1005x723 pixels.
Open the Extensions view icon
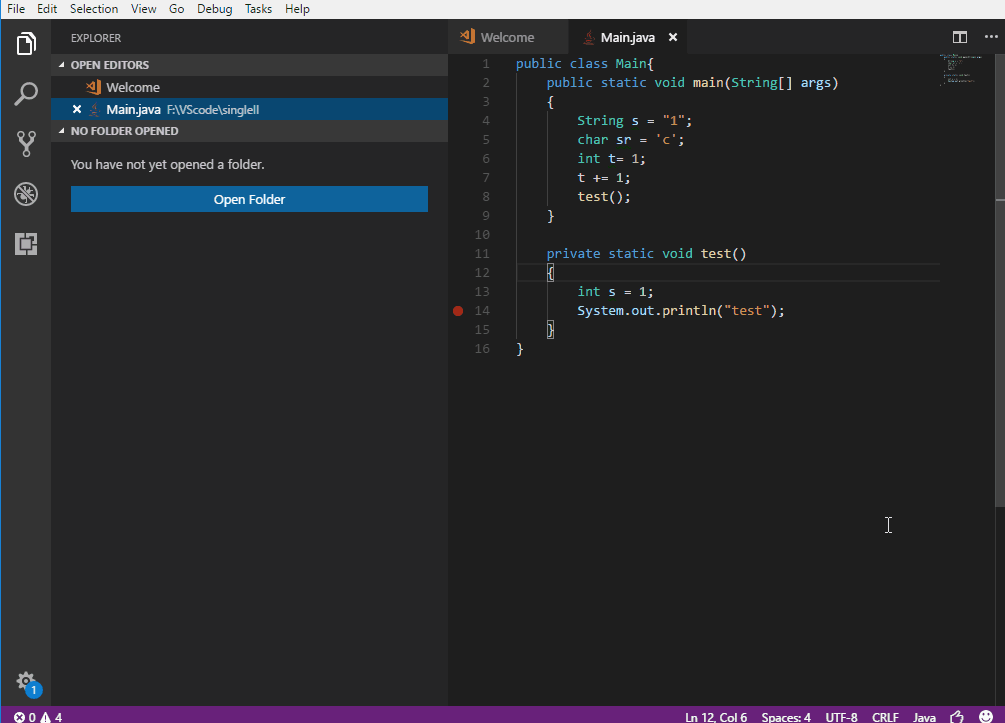26,243
